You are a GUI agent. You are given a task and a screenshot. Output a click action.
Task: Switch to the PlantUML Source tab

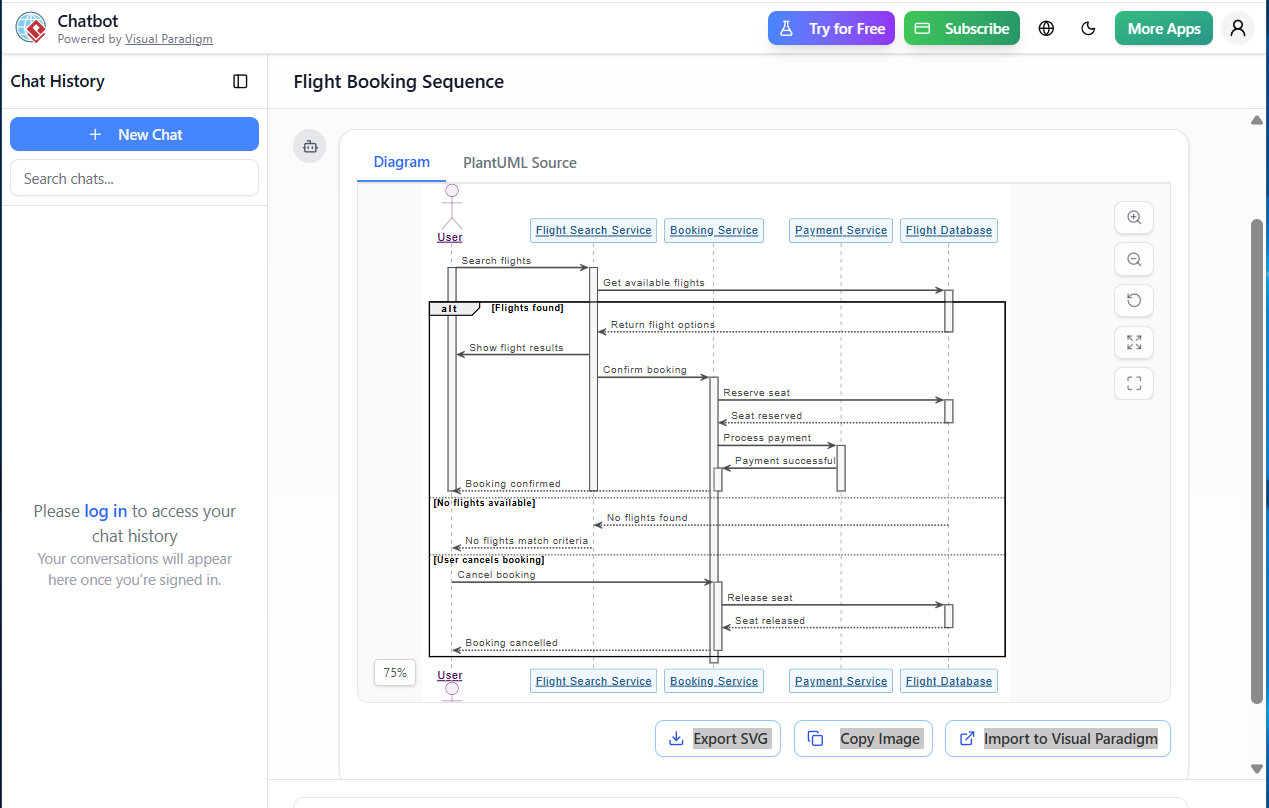pos(519,162)
